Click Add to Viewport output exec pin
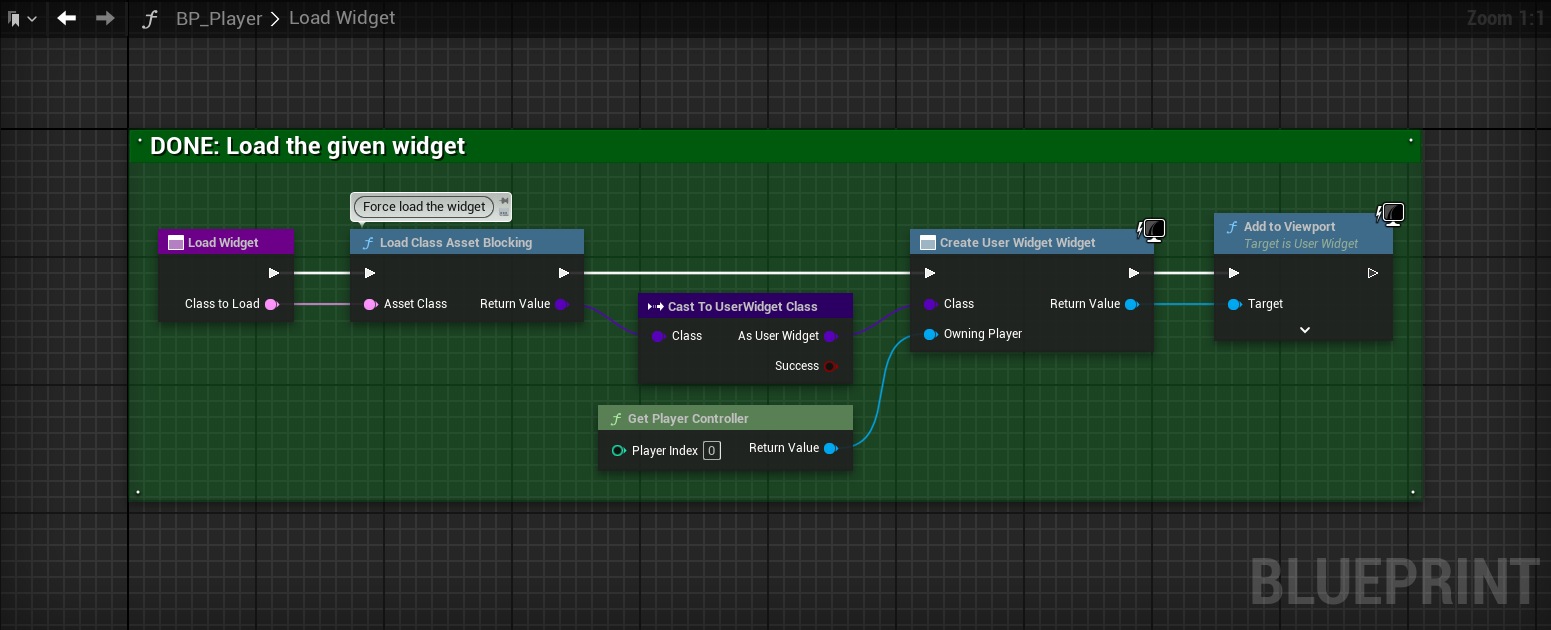This screenshot has height=630, width=1551. tap(1373, 273)
